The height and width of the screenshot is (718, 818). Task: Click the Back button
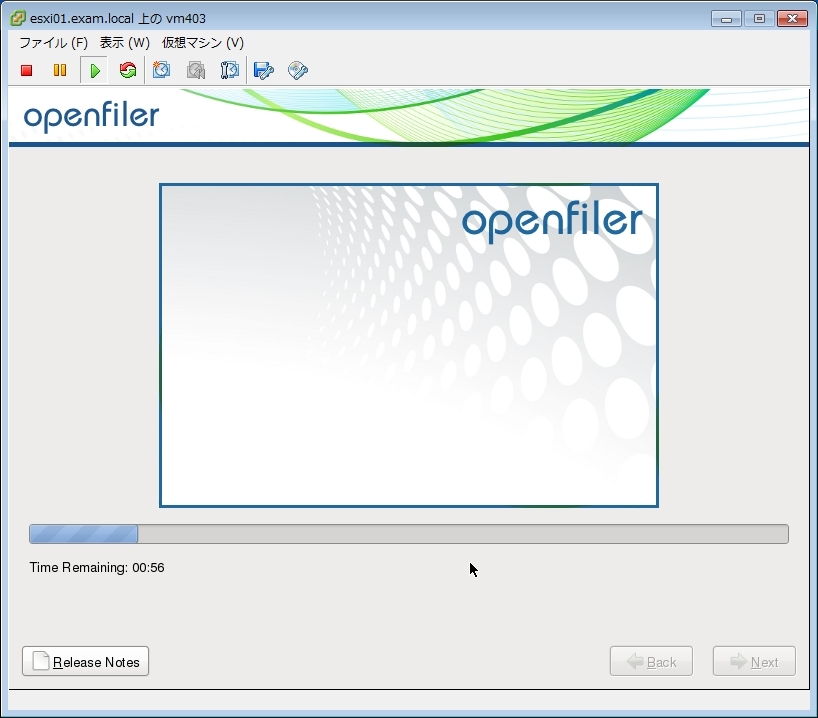click(x=652, y=661)
